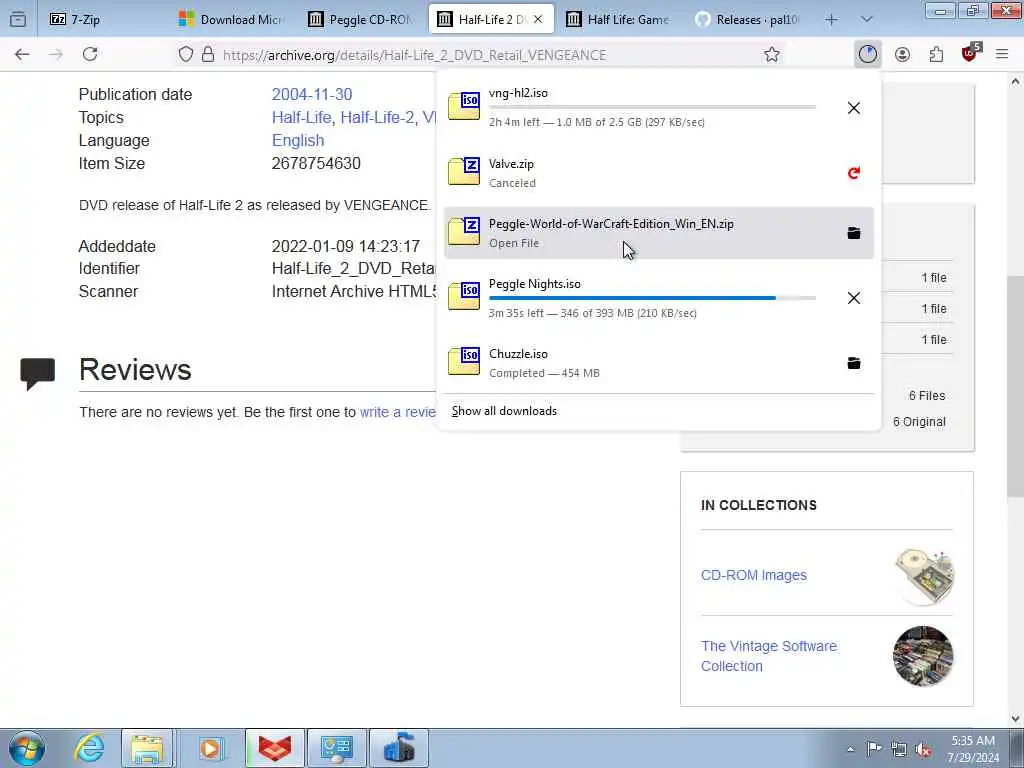Switch to the Download Microsoft tab

coord(232,20)
